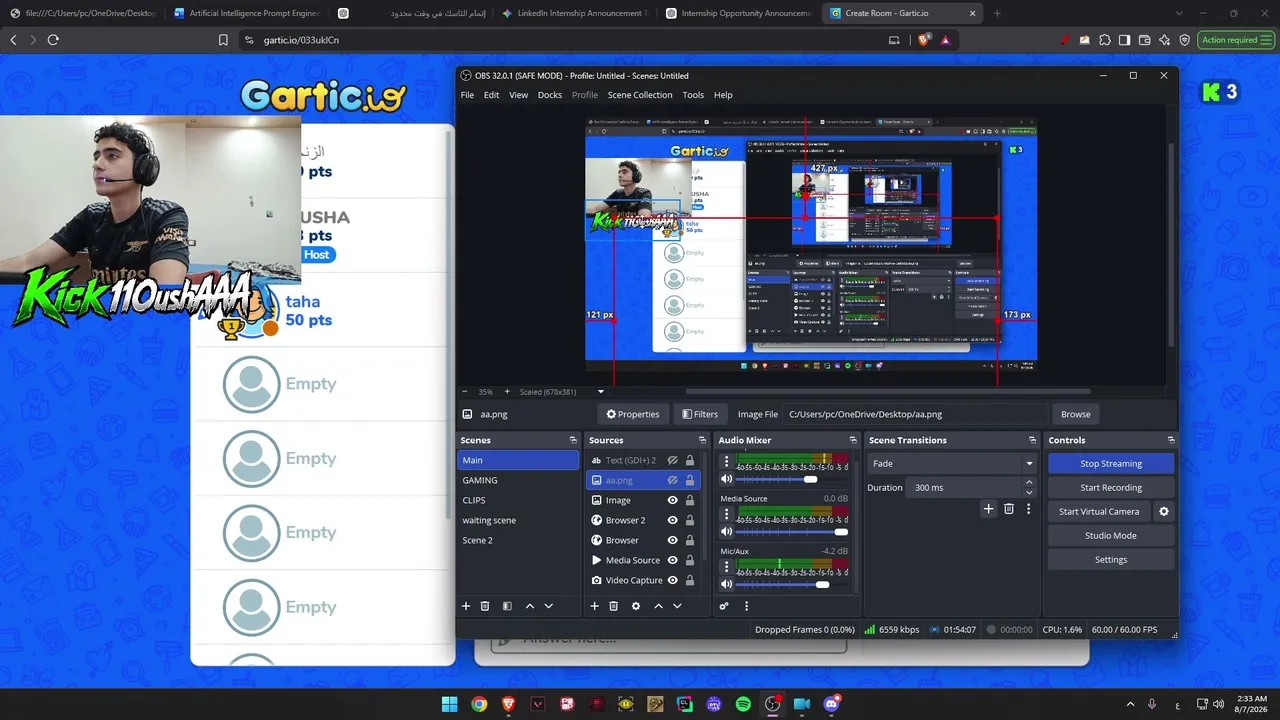Image resolution: width=1280 pixels, height=720 pixels.
Task: Open the OBS Edit menu
Action: [491, 95]
